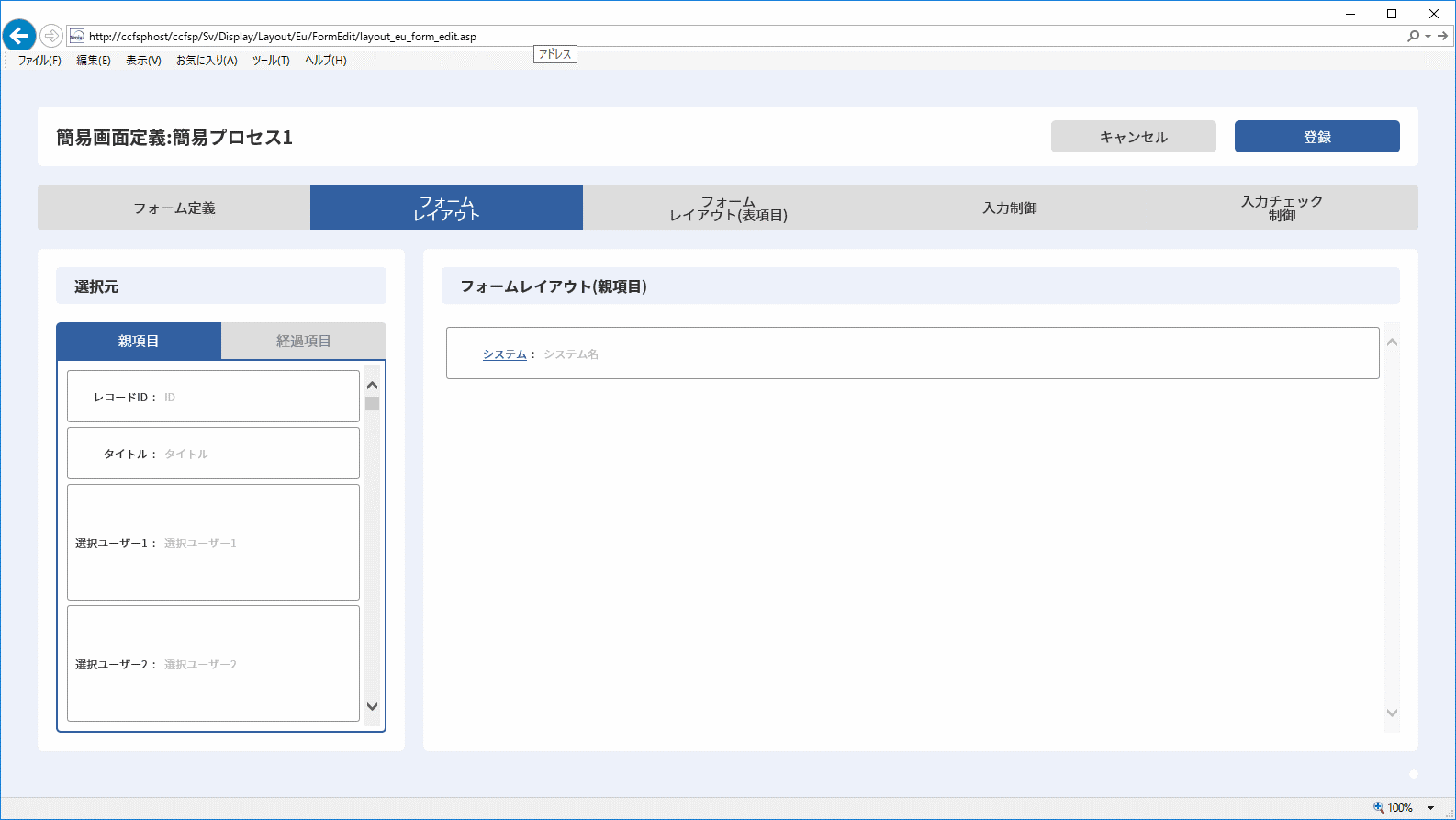The height and width of the screenshot is (820, 1456).
Task: Click the page favicon in address bar
Action: 77,36
